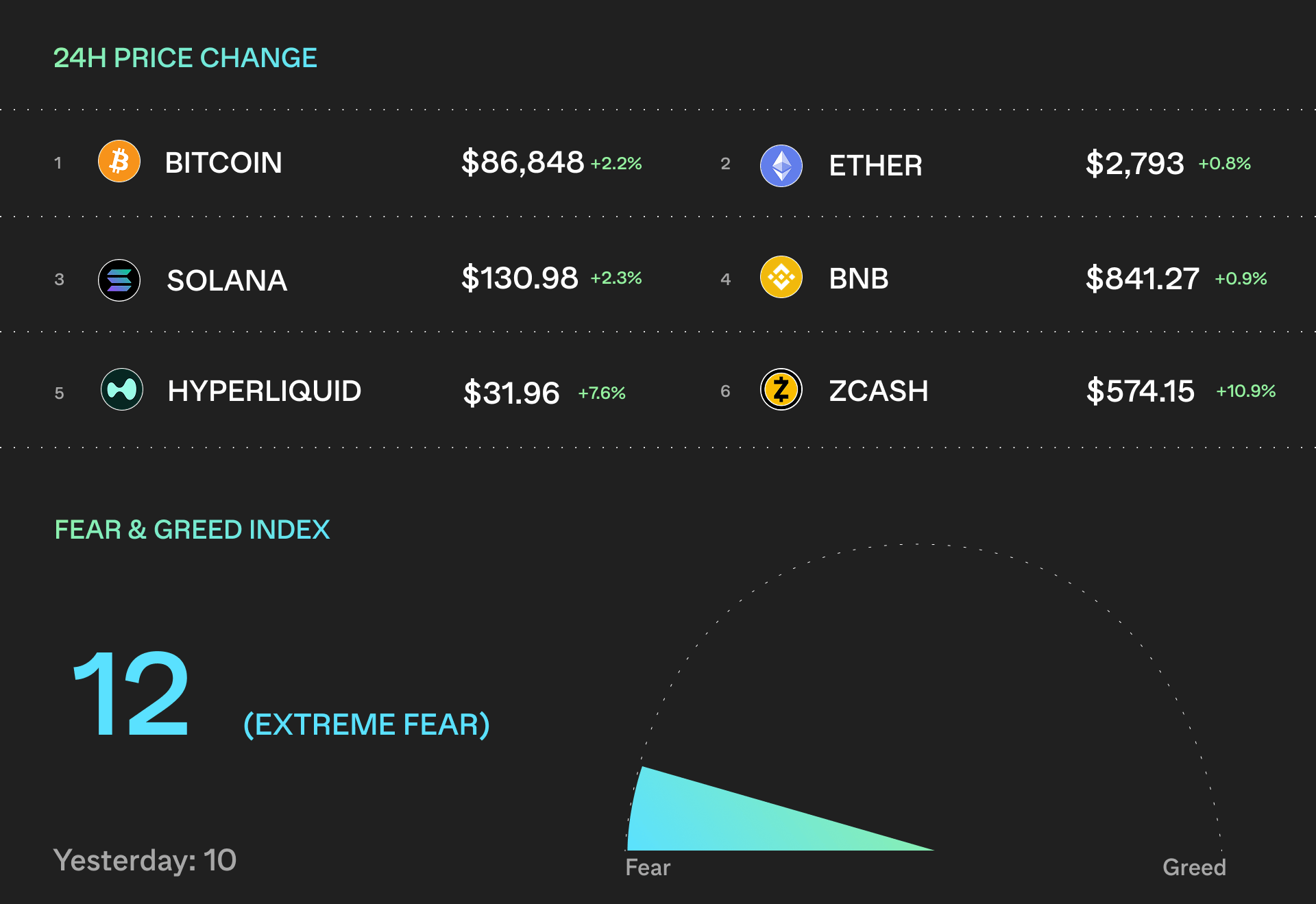Click the Ether diamond icon
The height and width of the screenshot is (904, 1316).
[781, 166]
